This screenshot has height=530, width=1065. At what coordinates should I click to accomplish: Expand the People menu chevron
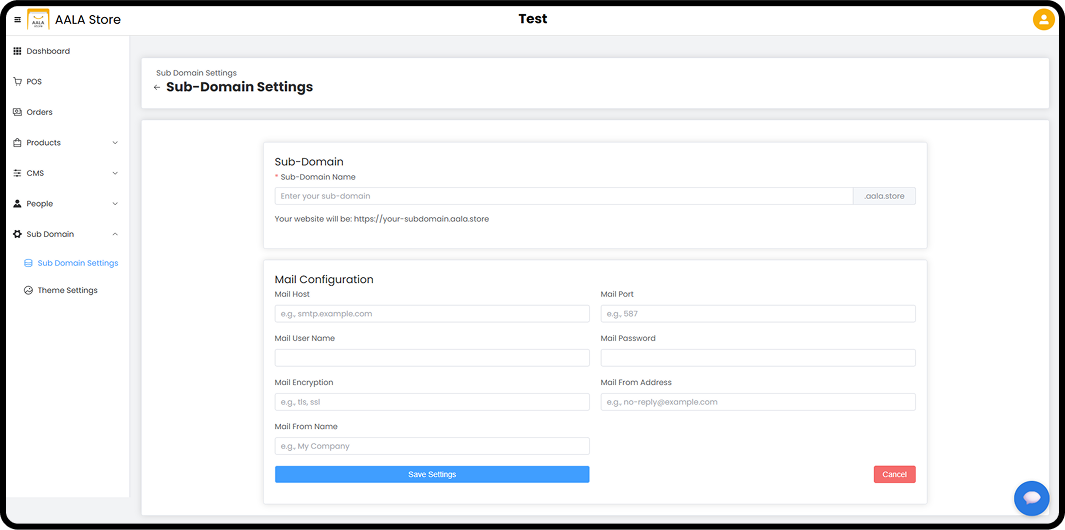115,204
